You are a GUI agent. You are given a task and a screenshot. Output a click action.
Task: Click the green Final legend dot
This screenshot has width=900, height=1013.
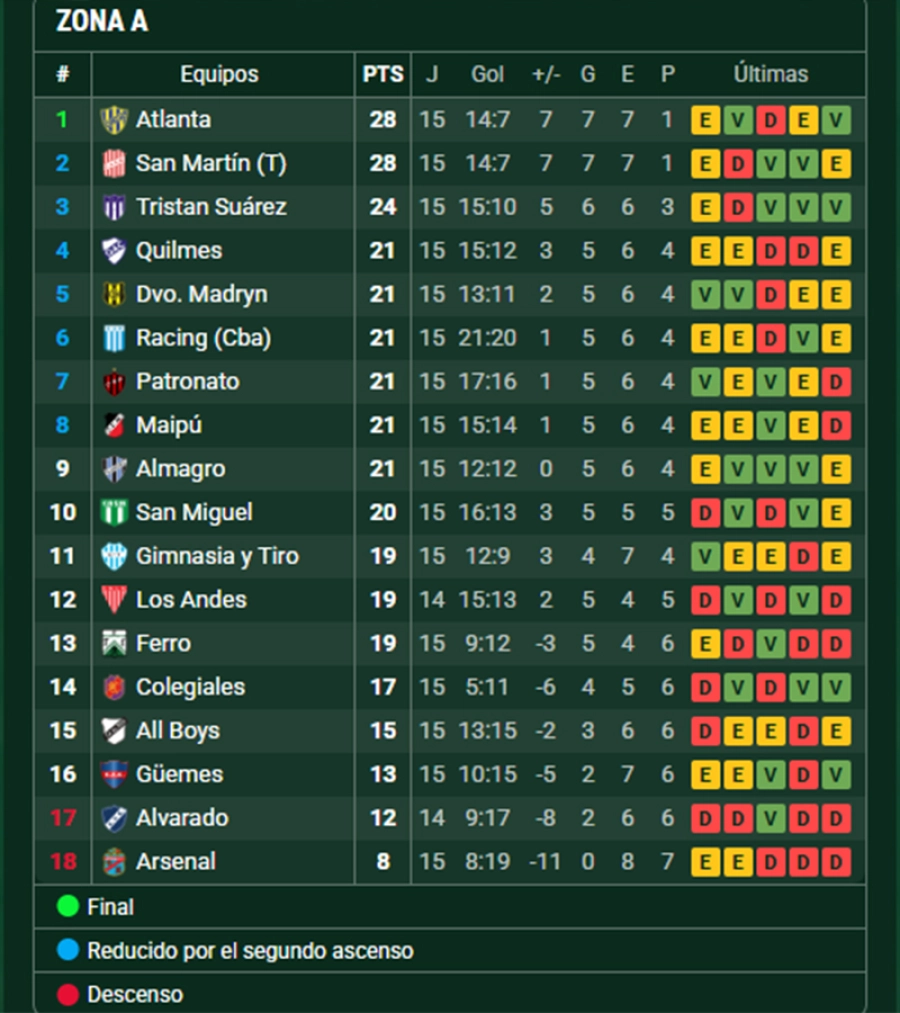(68, 907)
